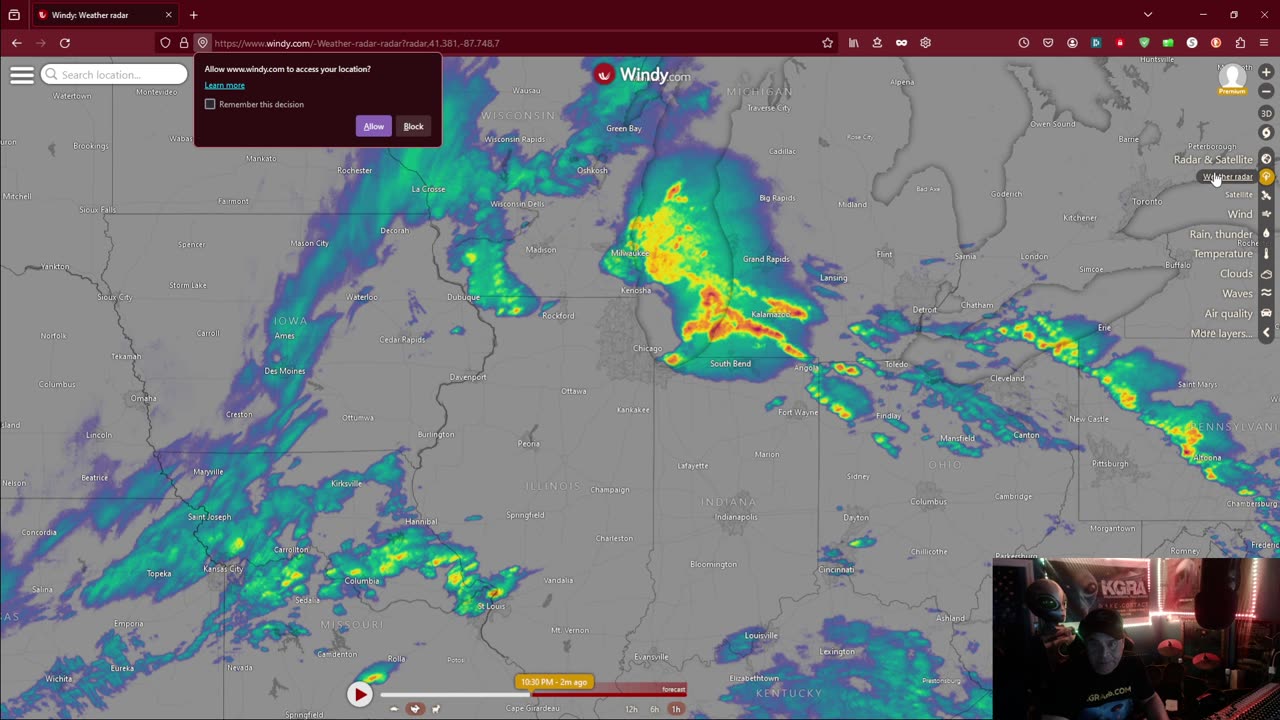Open Firefox extensions puzzle icon
This screenshot has height=720, width=1280.
[x=1240, y=43]
